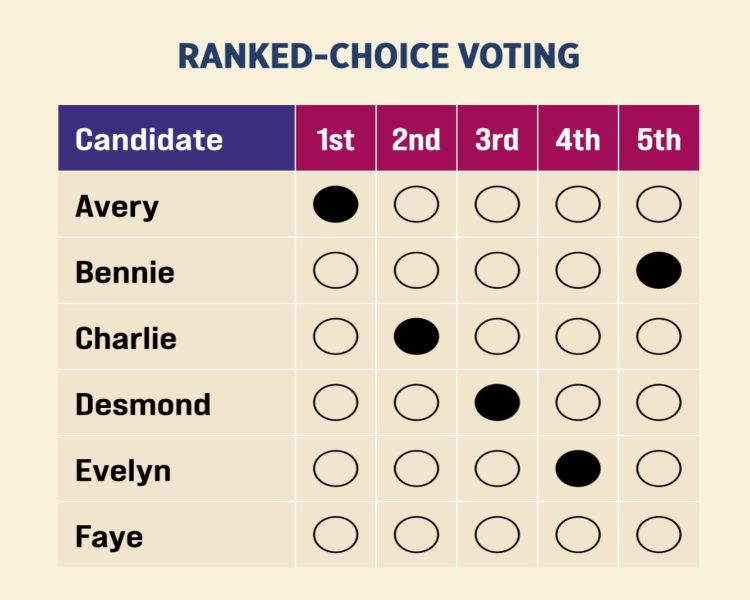Select Avery's 2nd choice bubble
Image resolution: width=750 pixels, height=600 pixels.
(416, 205)
